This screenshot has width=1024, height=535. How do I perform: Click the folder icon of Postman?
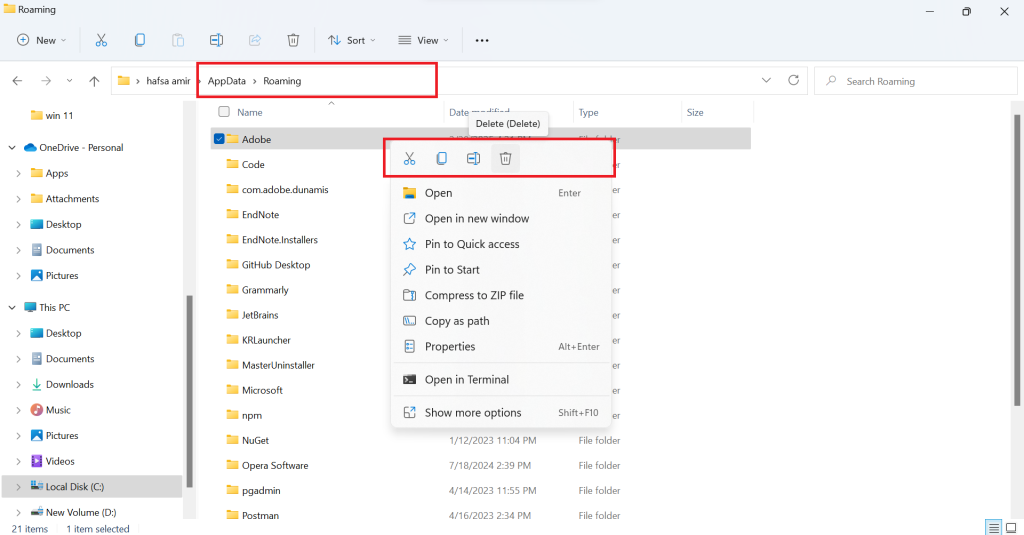pos(232,515)
